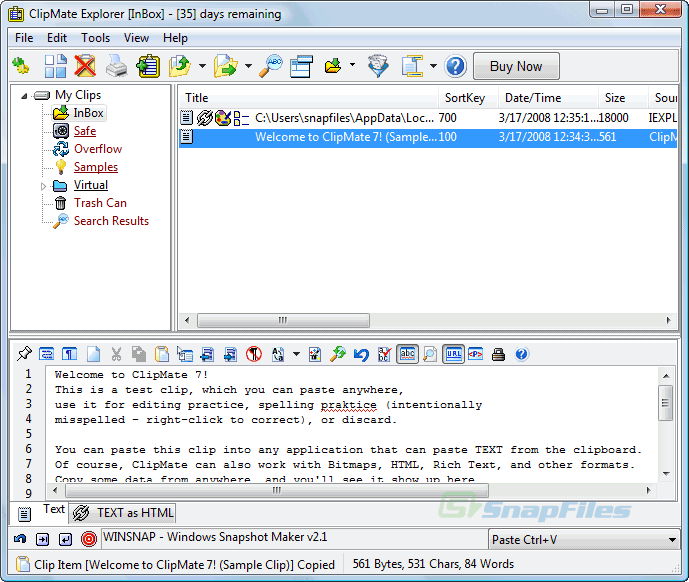Click the stacked window panes icon
Screen dimensions: 689x582
coord(301,66)
